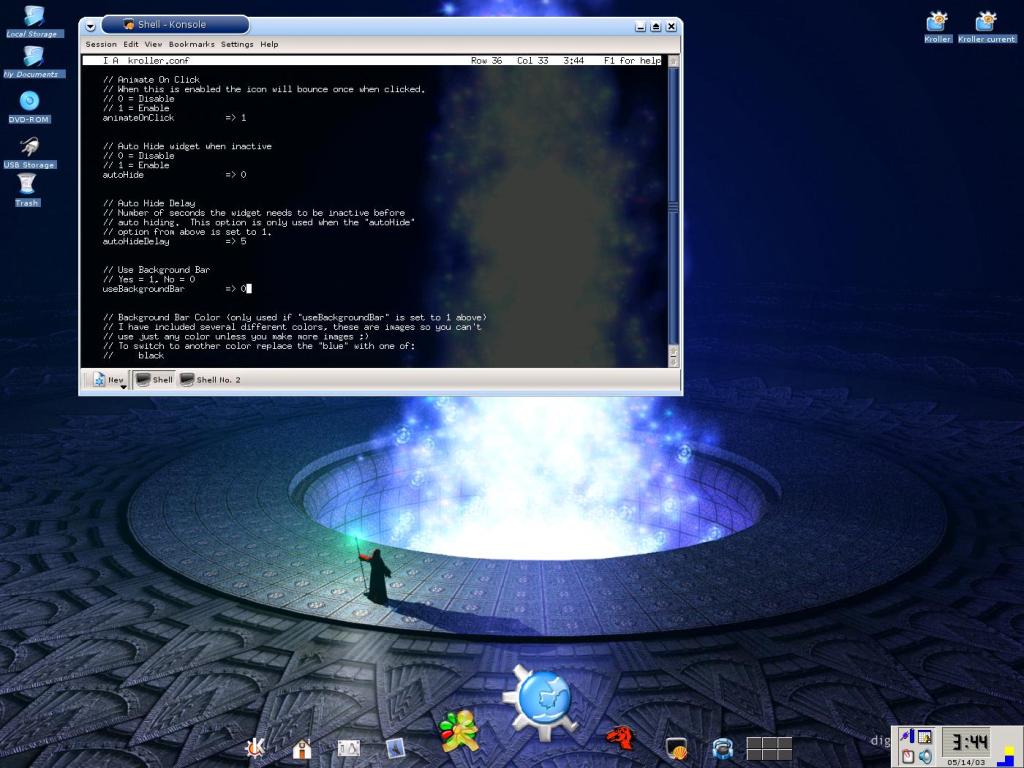Open the Kroller current desktop icon

986,27
